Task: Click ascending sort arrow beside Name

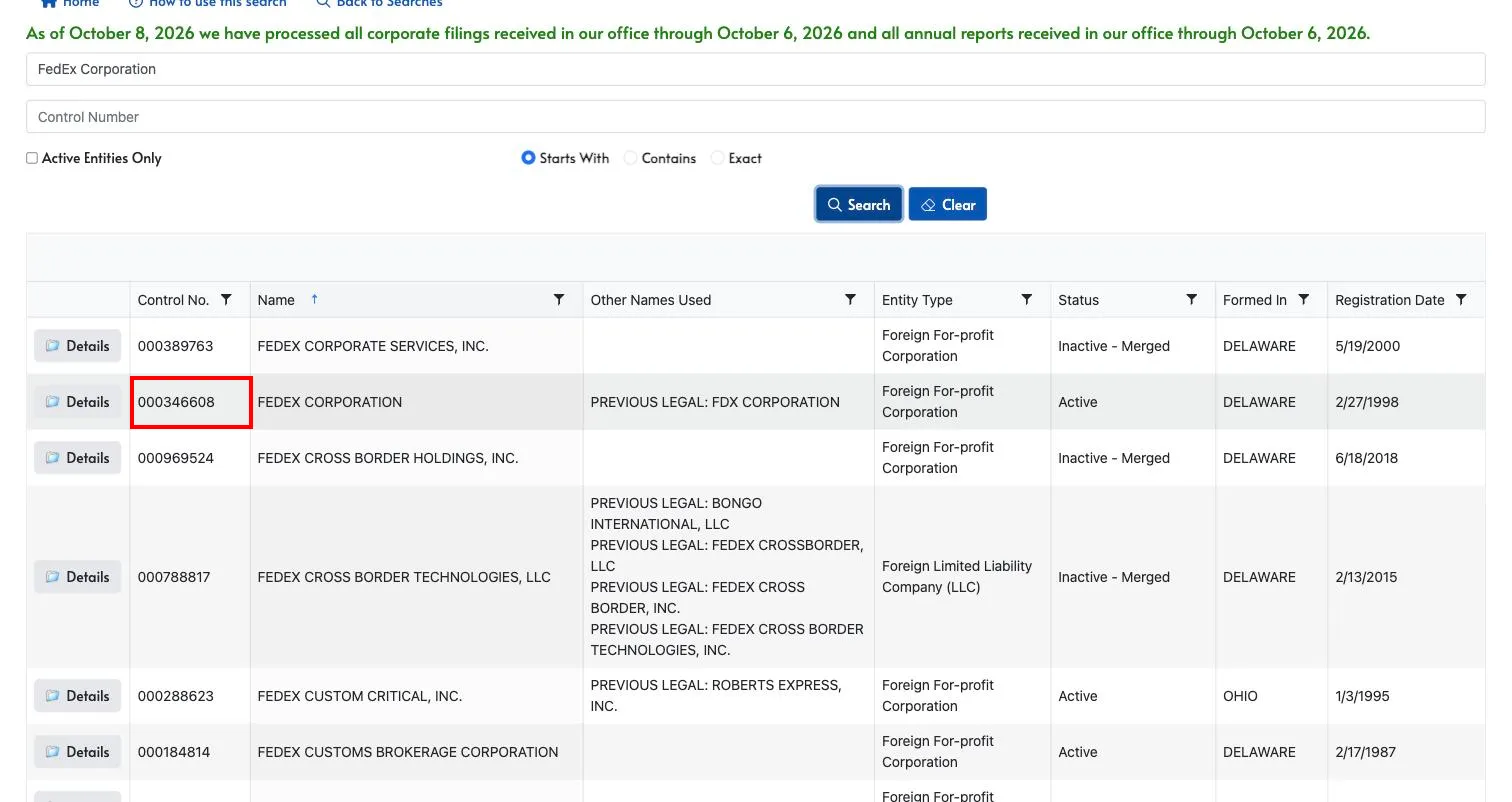Action: [314, 299]
